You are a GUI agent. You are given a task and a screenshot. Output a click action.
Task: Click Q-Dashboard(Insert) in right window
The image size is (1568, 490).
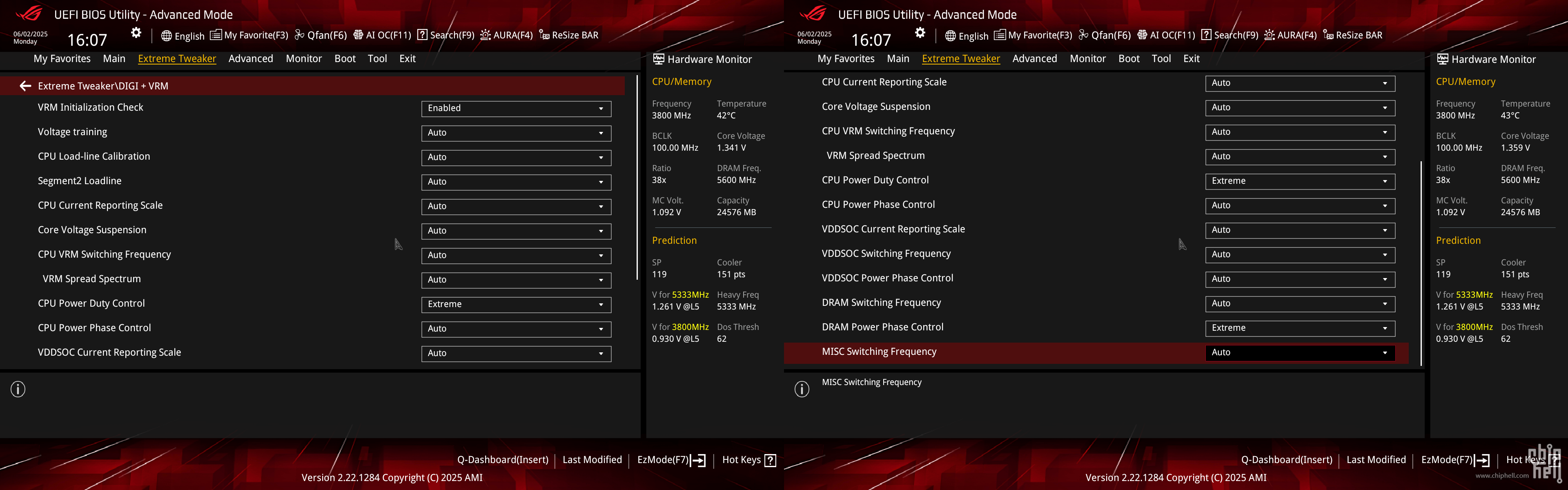point(1287,460)
